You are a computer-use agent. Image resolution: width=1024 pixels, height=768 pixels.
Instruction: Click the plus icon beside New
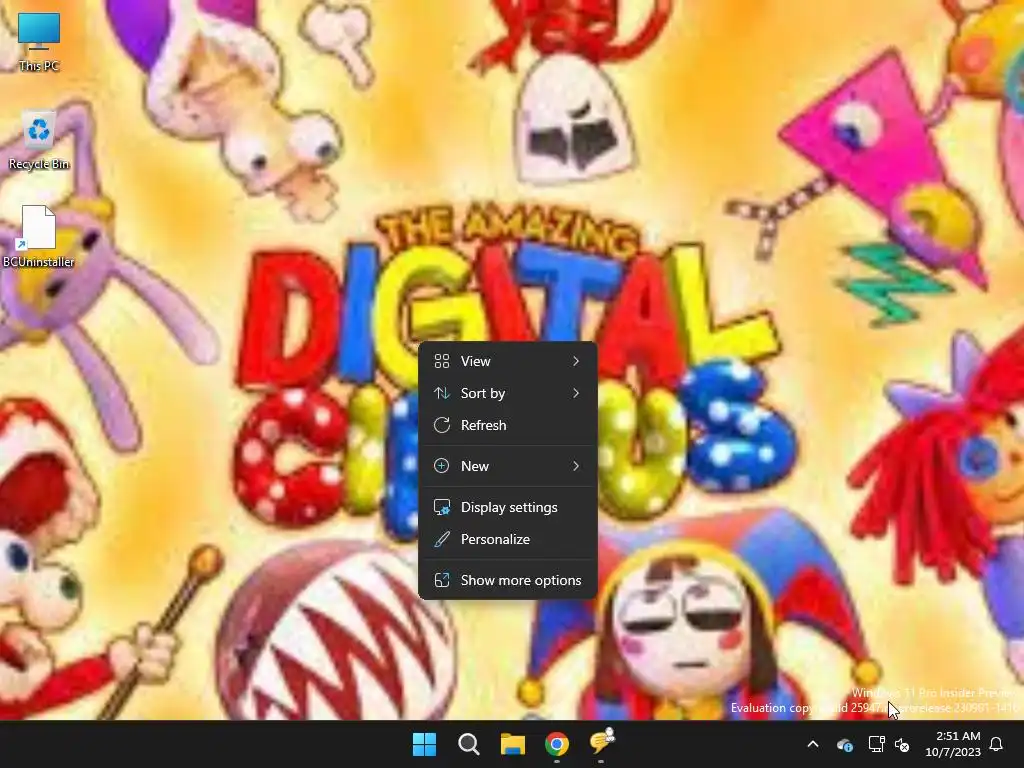pos(442,466)
